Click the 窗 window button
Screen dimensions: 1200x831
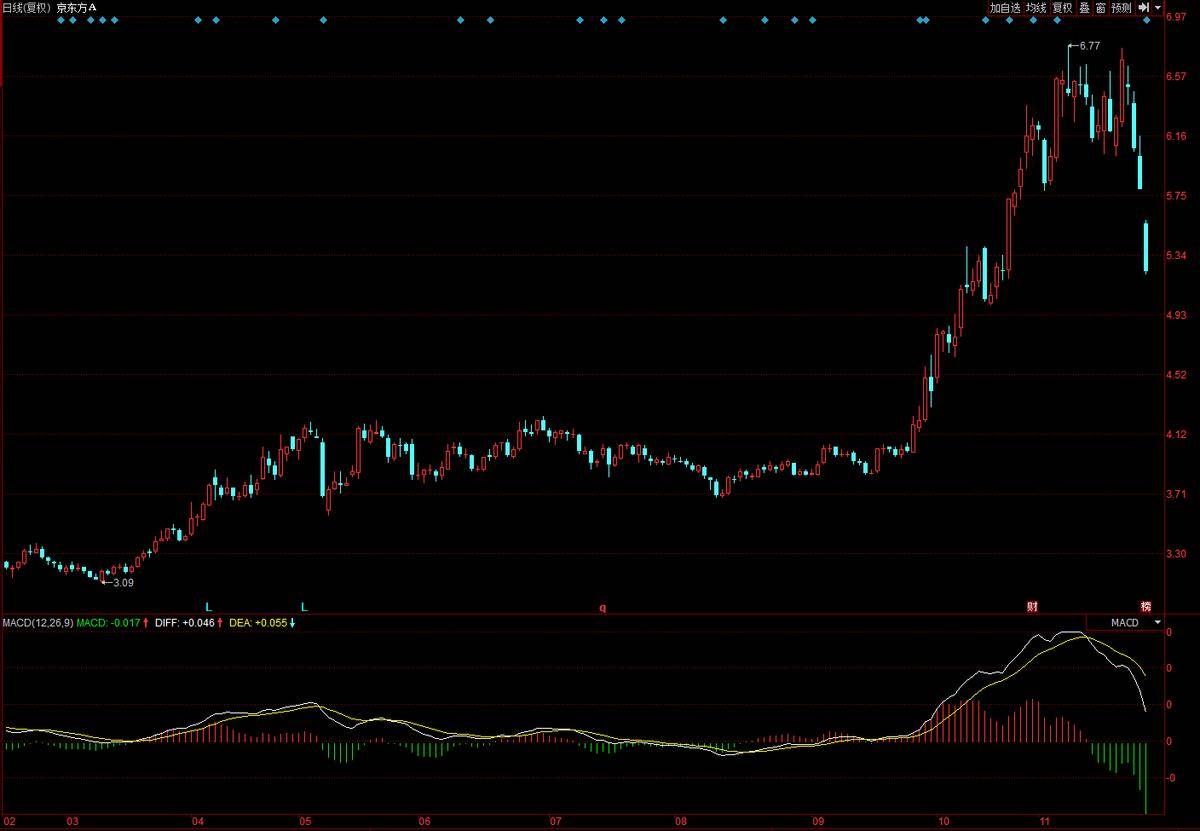pos(1100,7)
